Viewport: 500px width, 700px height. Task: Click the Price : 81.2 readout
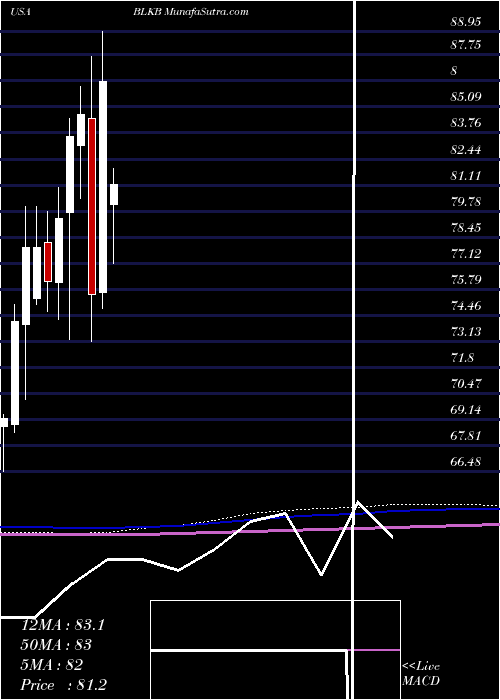(x=63, y=685)
